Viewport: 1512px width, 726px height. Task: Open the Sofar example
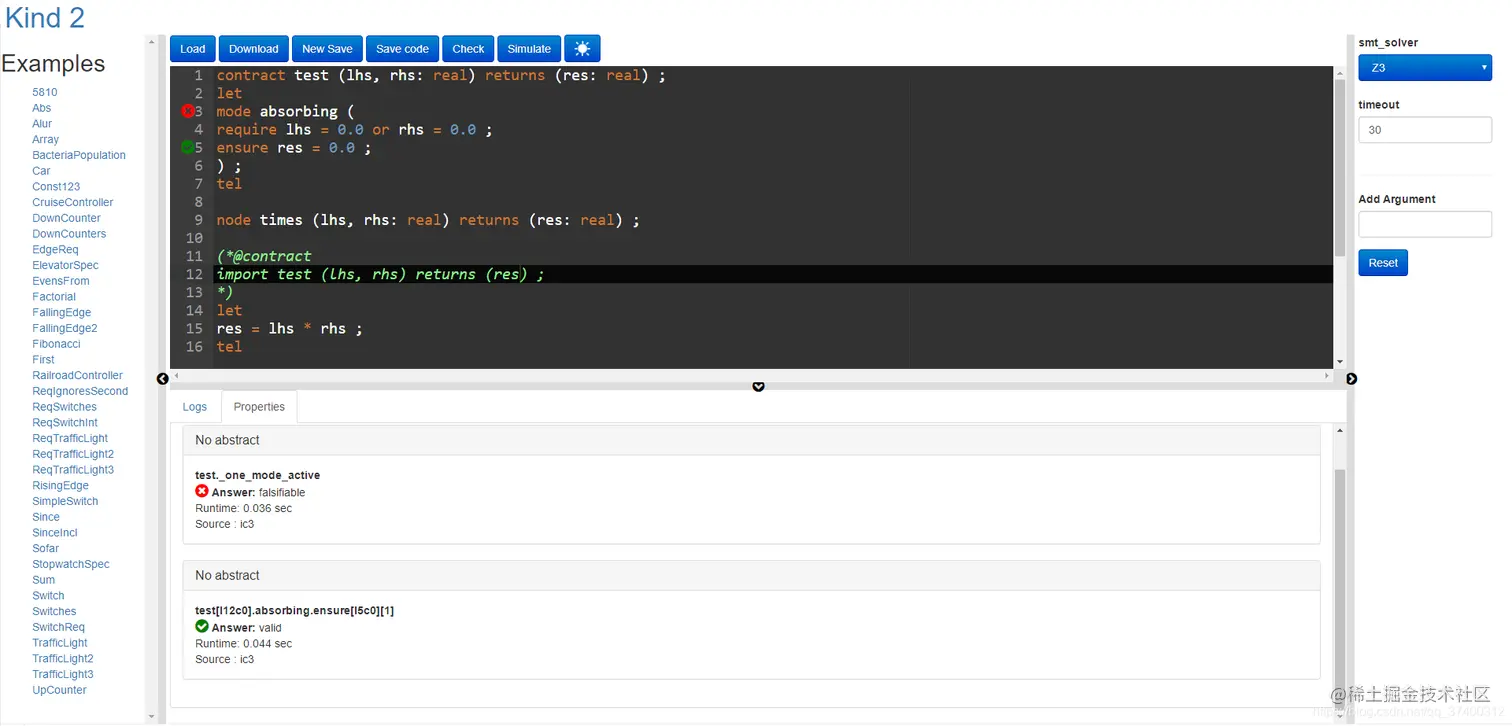point(46,549)
